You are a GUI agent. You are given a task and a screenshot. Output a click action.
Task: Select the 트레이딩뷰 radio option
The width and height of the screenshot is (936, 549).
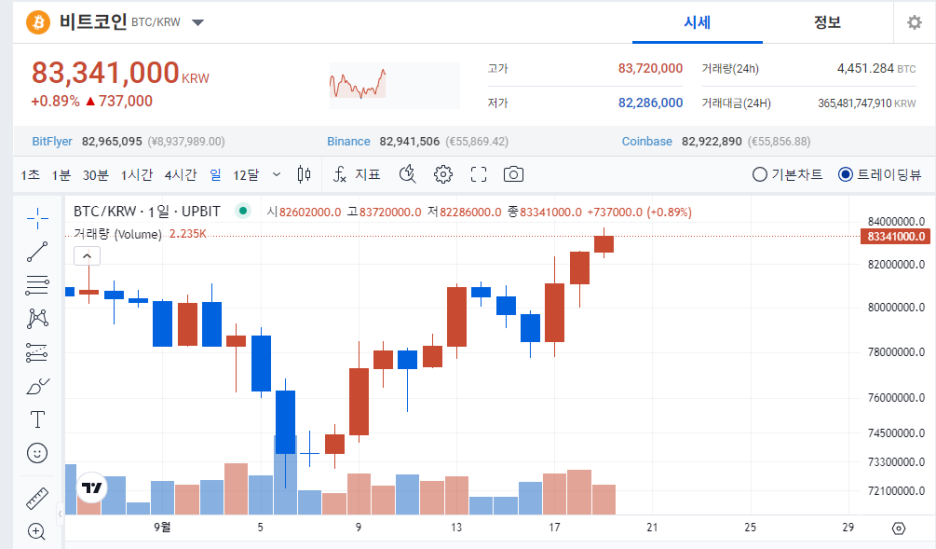879,174
